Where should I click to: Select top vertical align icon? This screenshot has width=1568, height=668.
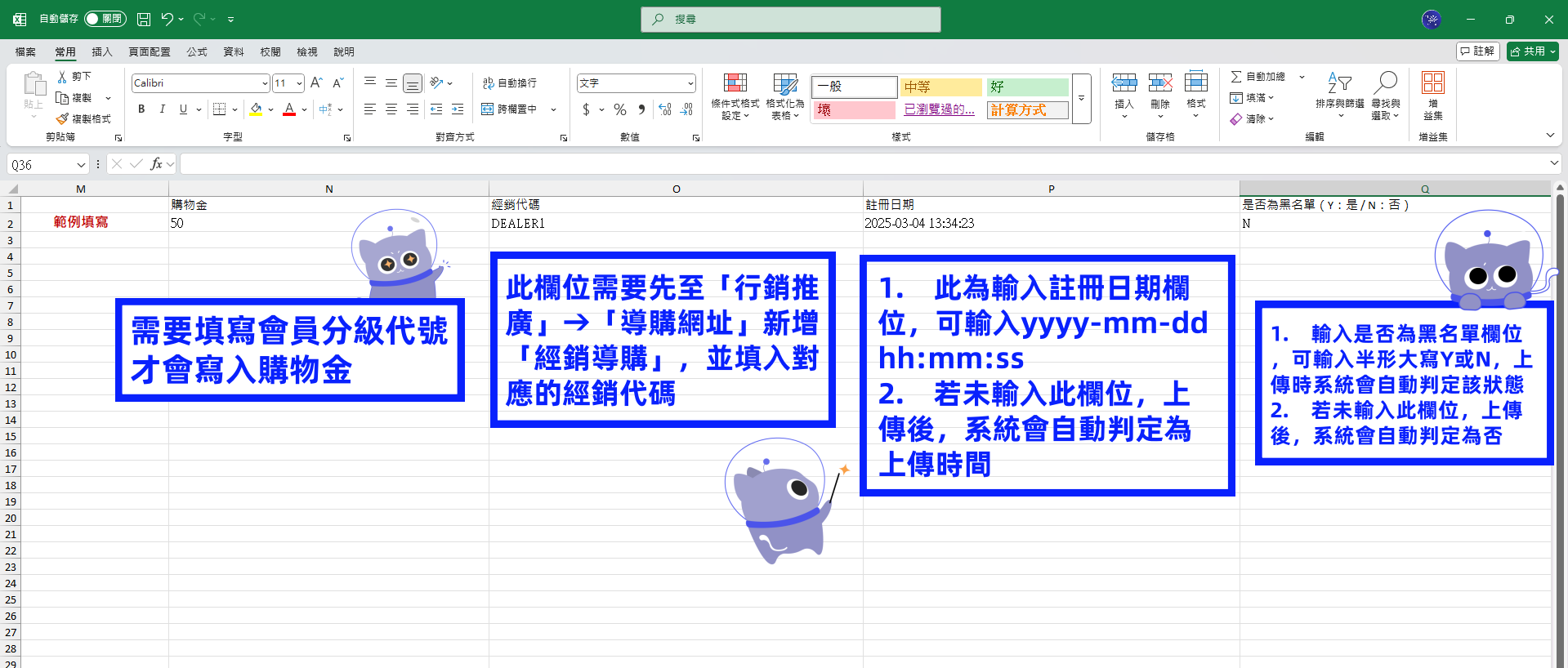(370, 82)
